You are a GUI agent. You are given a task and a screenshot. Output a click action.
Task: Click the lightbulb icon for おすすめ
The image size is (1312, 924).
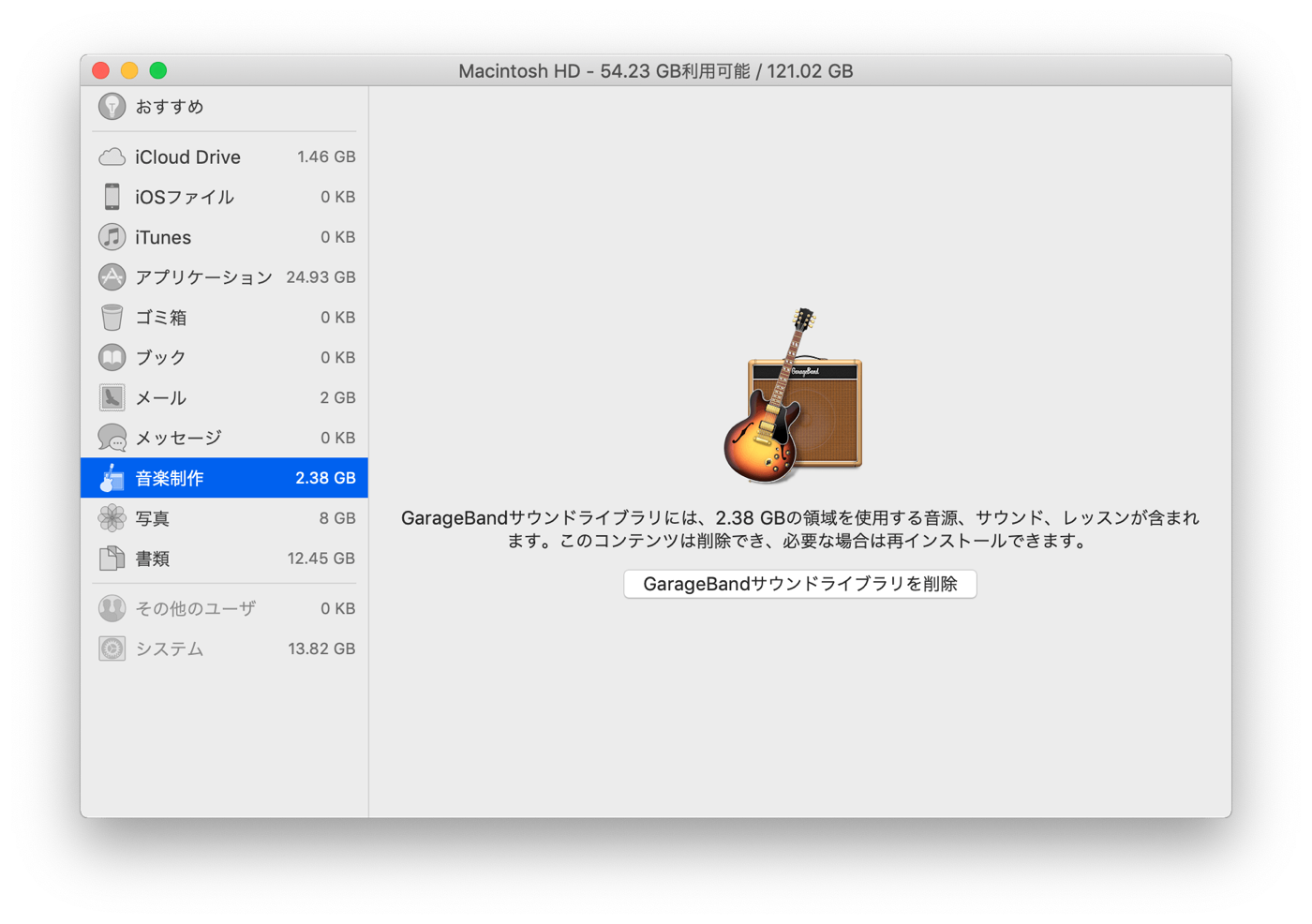coord(112,107)
